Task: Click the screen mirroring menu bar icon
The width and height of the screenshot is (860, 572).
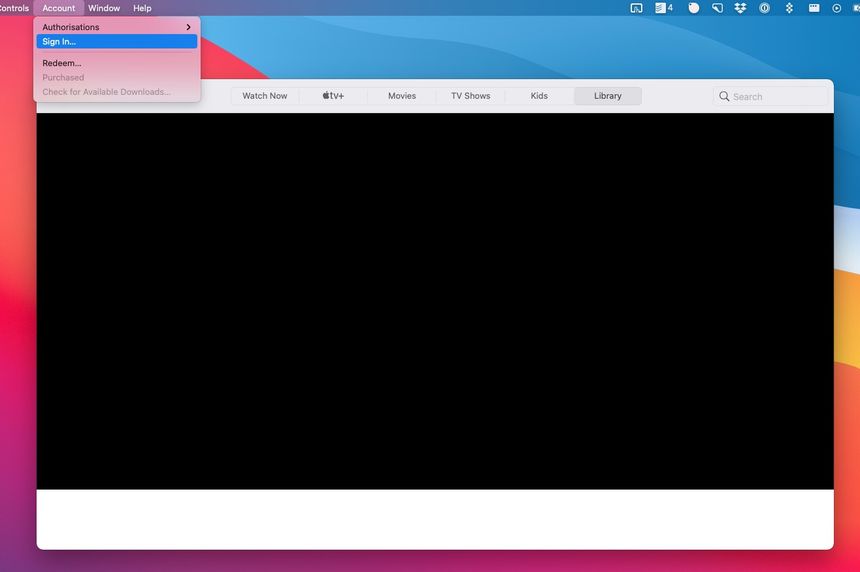Action: point(636,8)
